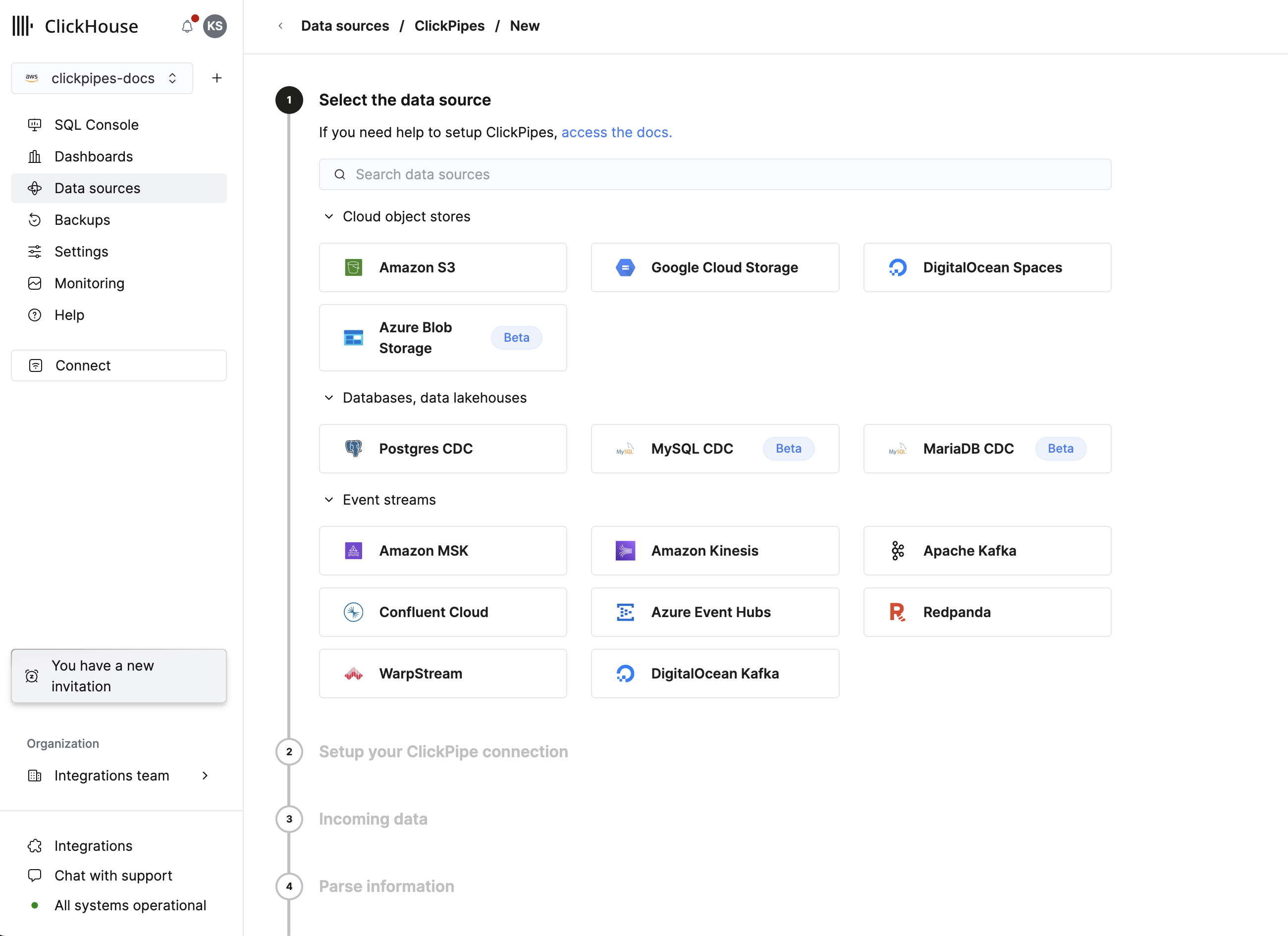Select the Amazon S3 data source
The width and height of the screenshot is (1288, 936).
(443, 267)
